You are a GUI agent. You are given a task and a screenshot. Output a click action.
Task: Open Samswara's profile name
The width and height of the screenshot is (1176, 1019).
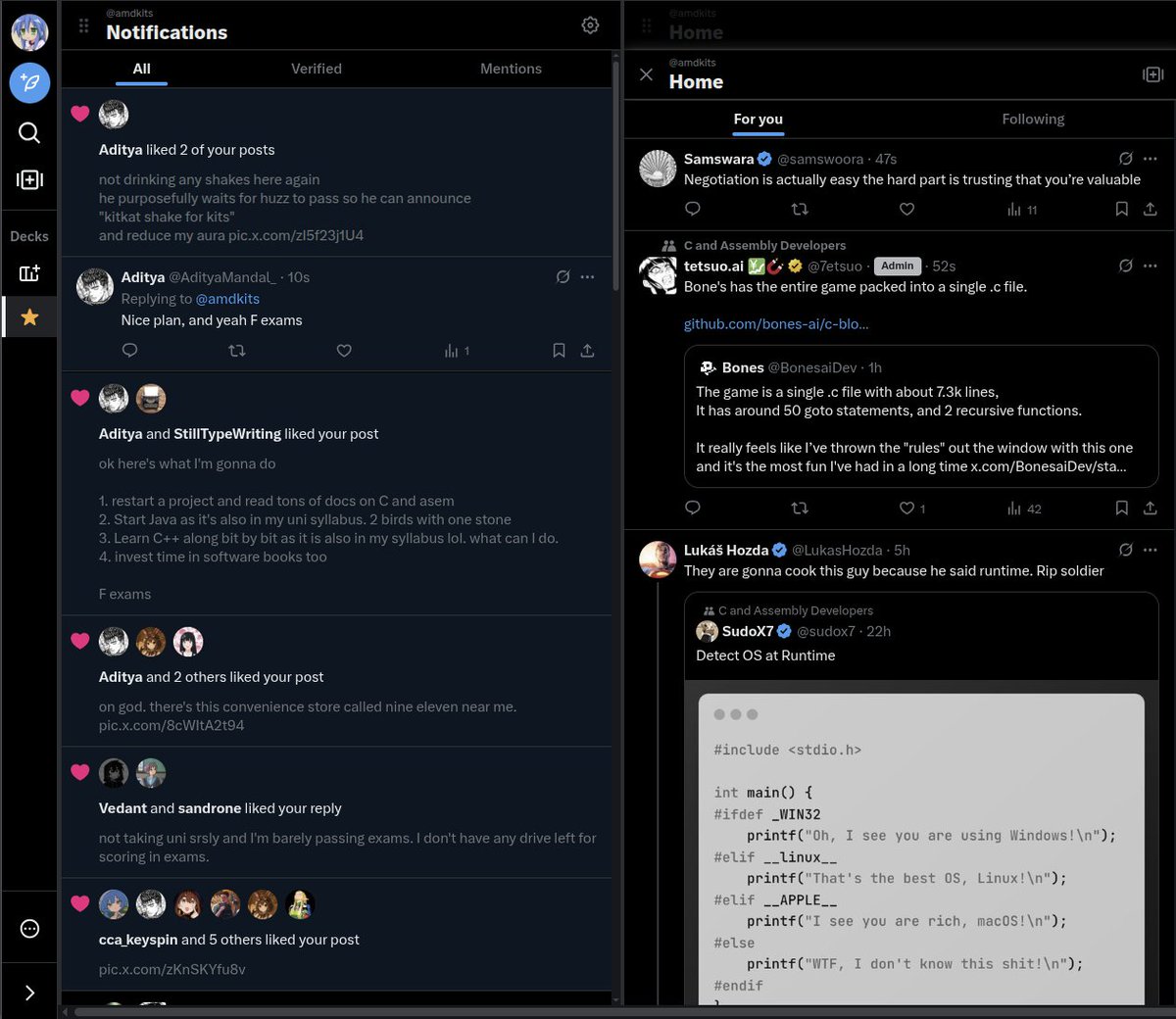click(x=718, y=159)
